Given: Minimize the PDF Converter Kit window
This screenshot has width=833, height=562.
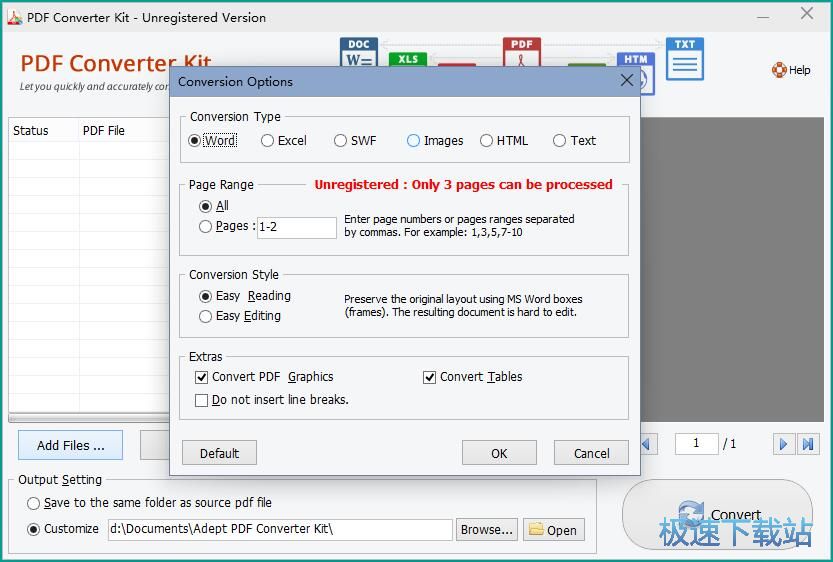Looking at the screenshot, I should coord(763,16).
